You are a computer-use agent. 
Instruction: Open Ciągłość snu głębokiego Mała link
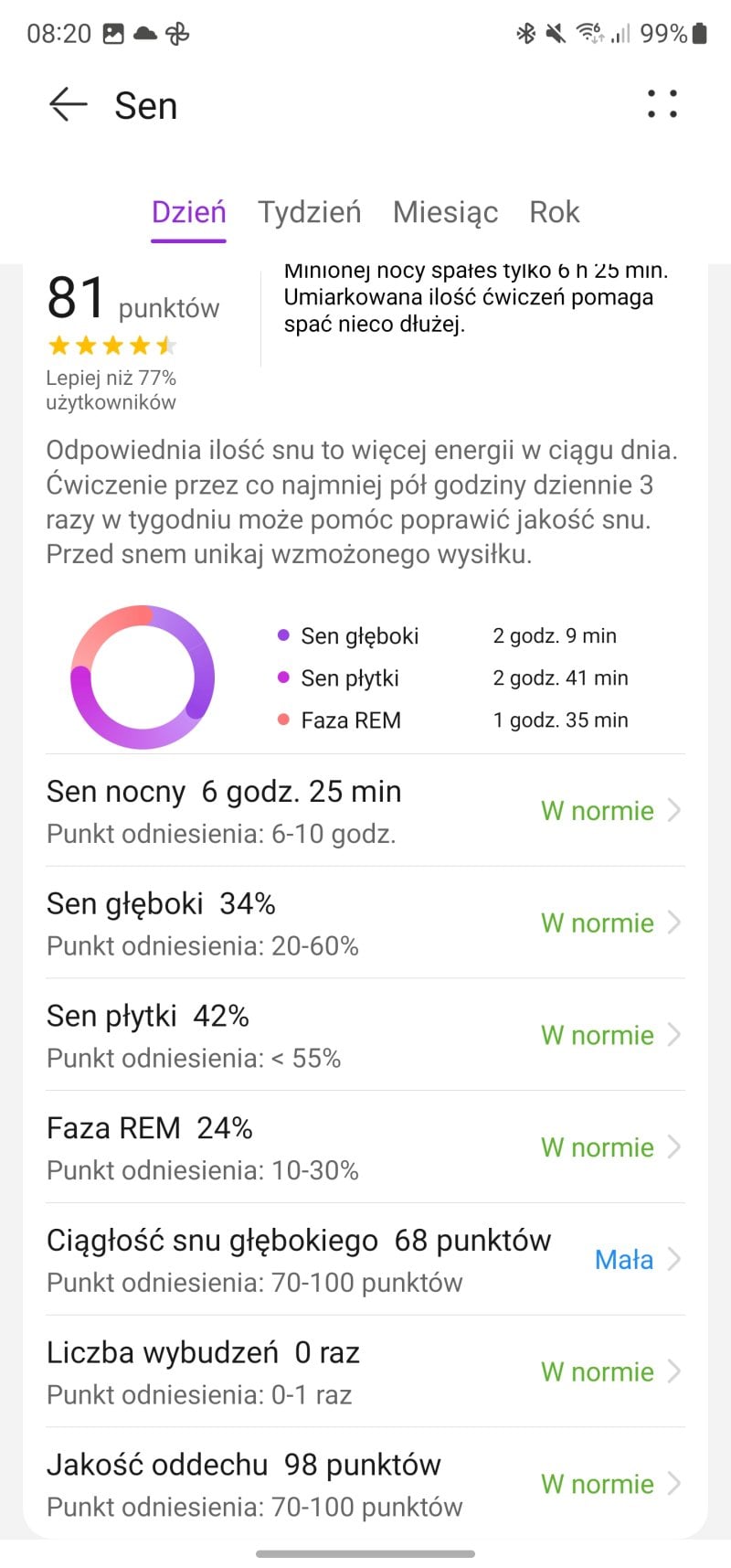[624, 1260]
